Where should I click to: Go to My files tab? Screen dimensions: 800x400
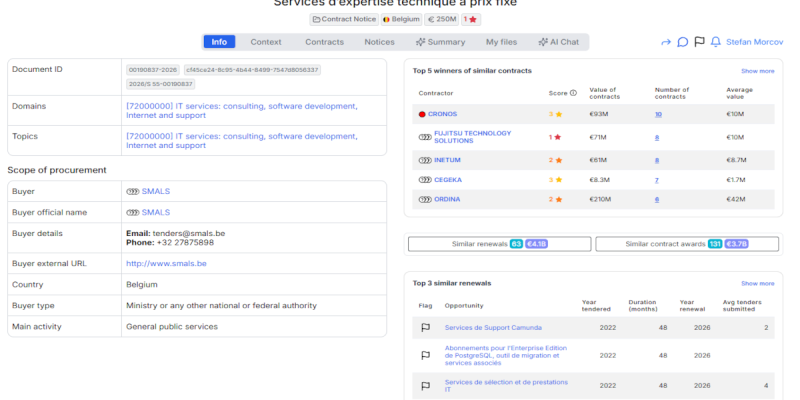coord(501,42)
